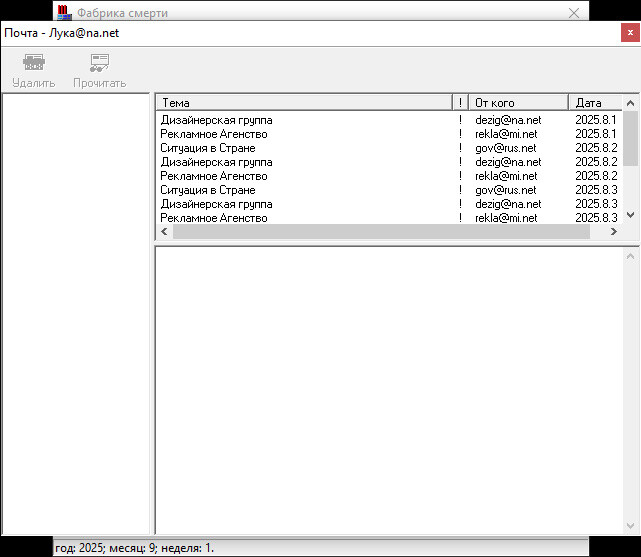
Task: Click the mail list's horizontal scrollbar left arrow
Action: pyautogui.click(x=164, y=232)
